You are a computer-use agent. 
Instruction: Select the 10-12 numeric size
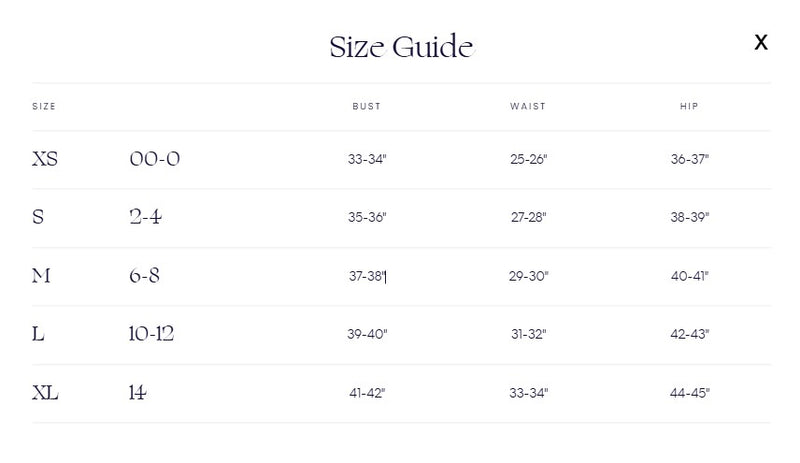[151, 334]
